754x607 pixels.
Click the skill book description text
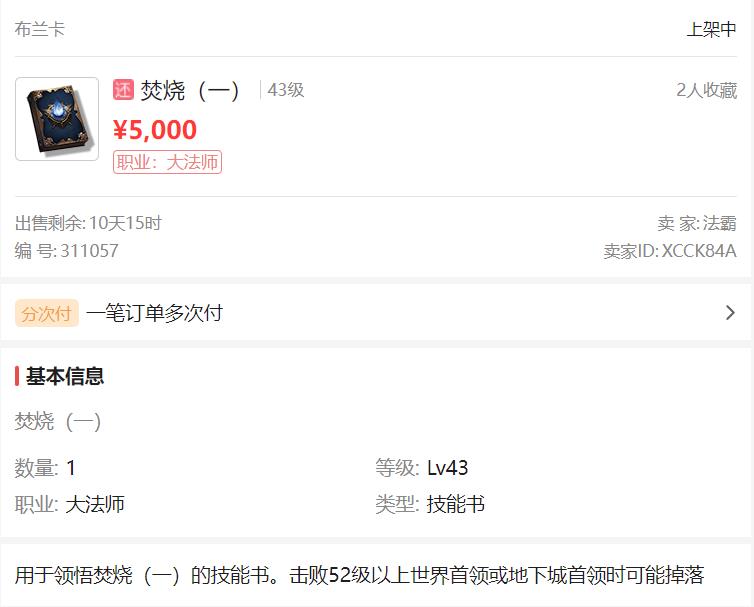coord(359,575)
